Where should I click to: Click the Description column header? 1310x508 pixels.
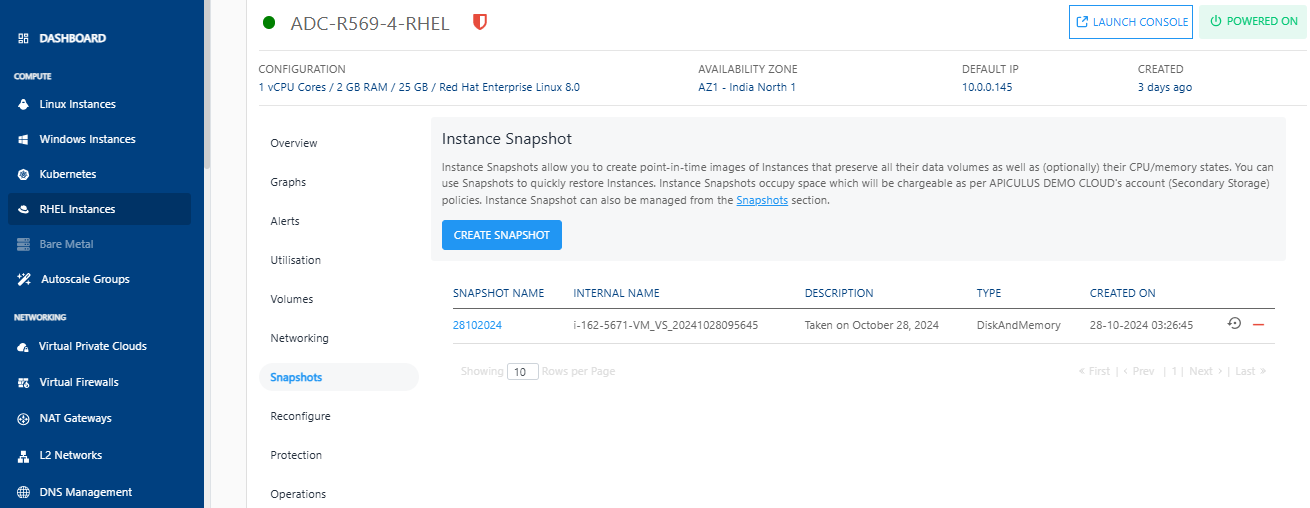839,293
